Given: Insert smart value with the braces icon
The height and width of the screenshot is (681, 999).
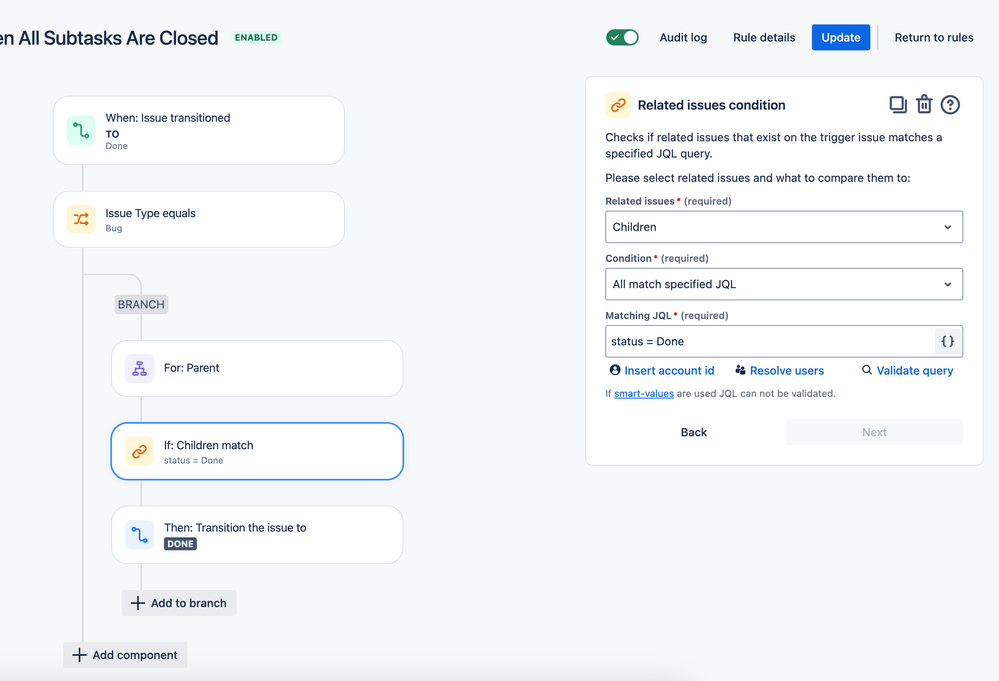Looking at the screenshot, I should (947, 341).
